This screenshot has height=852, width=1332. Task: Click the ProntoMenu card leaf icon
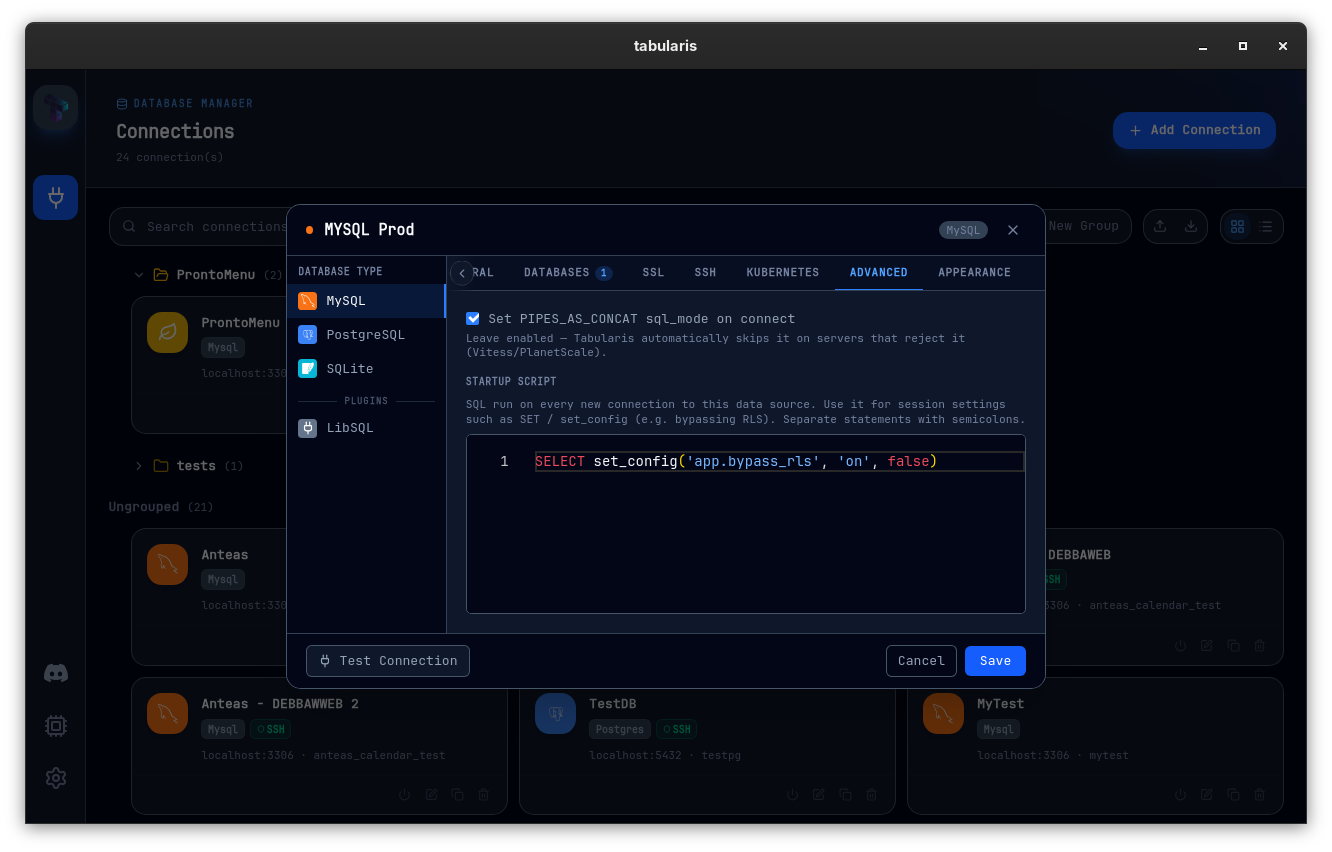(167, 332)
